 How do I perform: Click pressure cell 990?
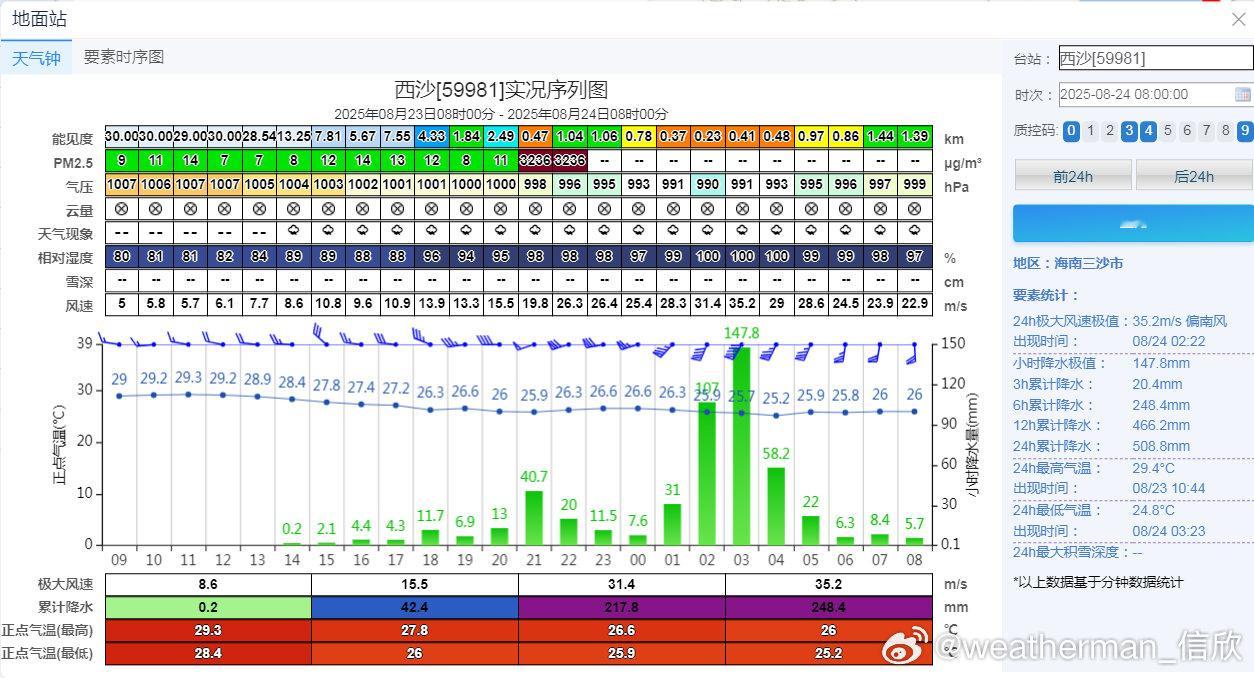coord(708,184)
